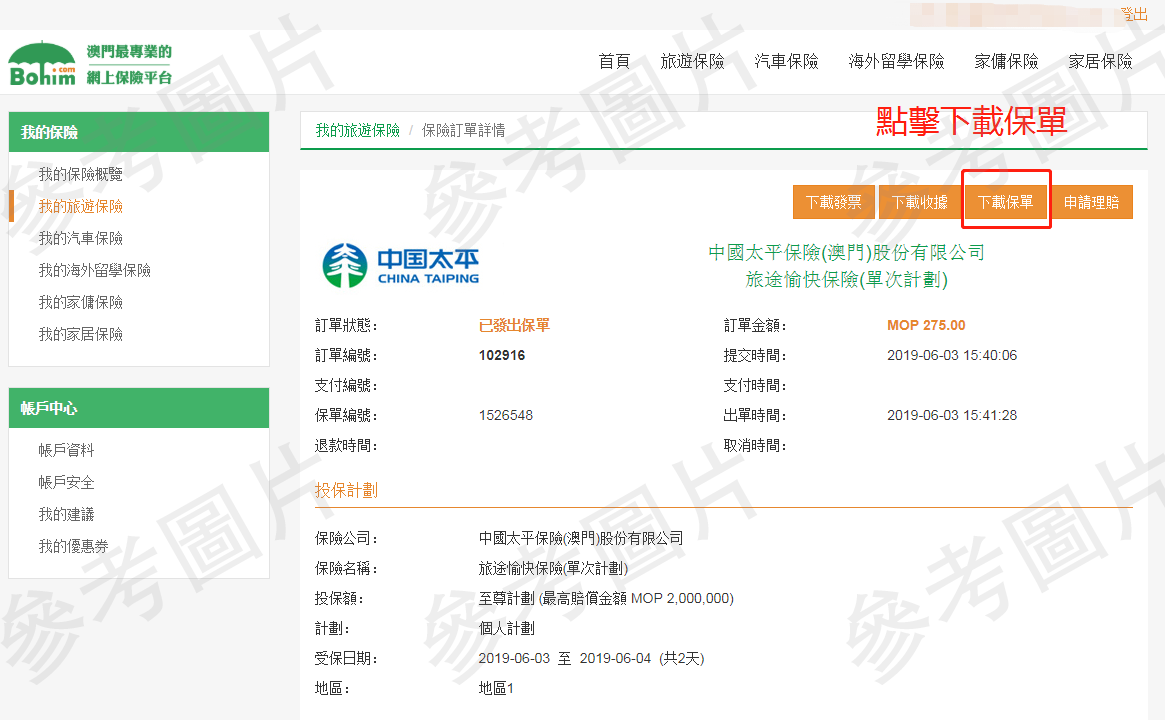Open 我的保險概覽 in the sidebar
Viewport: 1165px width, 720px height.
tap(80, 174)
